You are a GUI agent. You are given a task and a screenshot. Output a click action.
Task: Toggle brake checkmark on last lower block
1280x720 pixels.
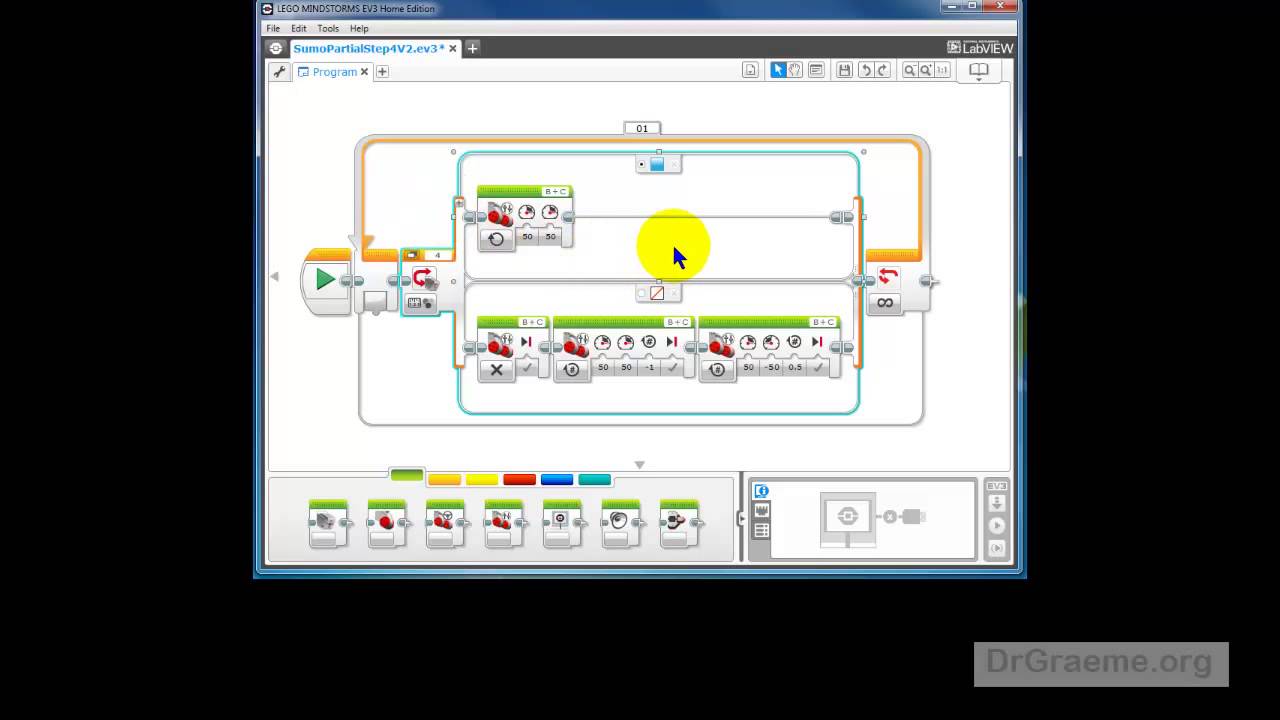pos(817,367)
